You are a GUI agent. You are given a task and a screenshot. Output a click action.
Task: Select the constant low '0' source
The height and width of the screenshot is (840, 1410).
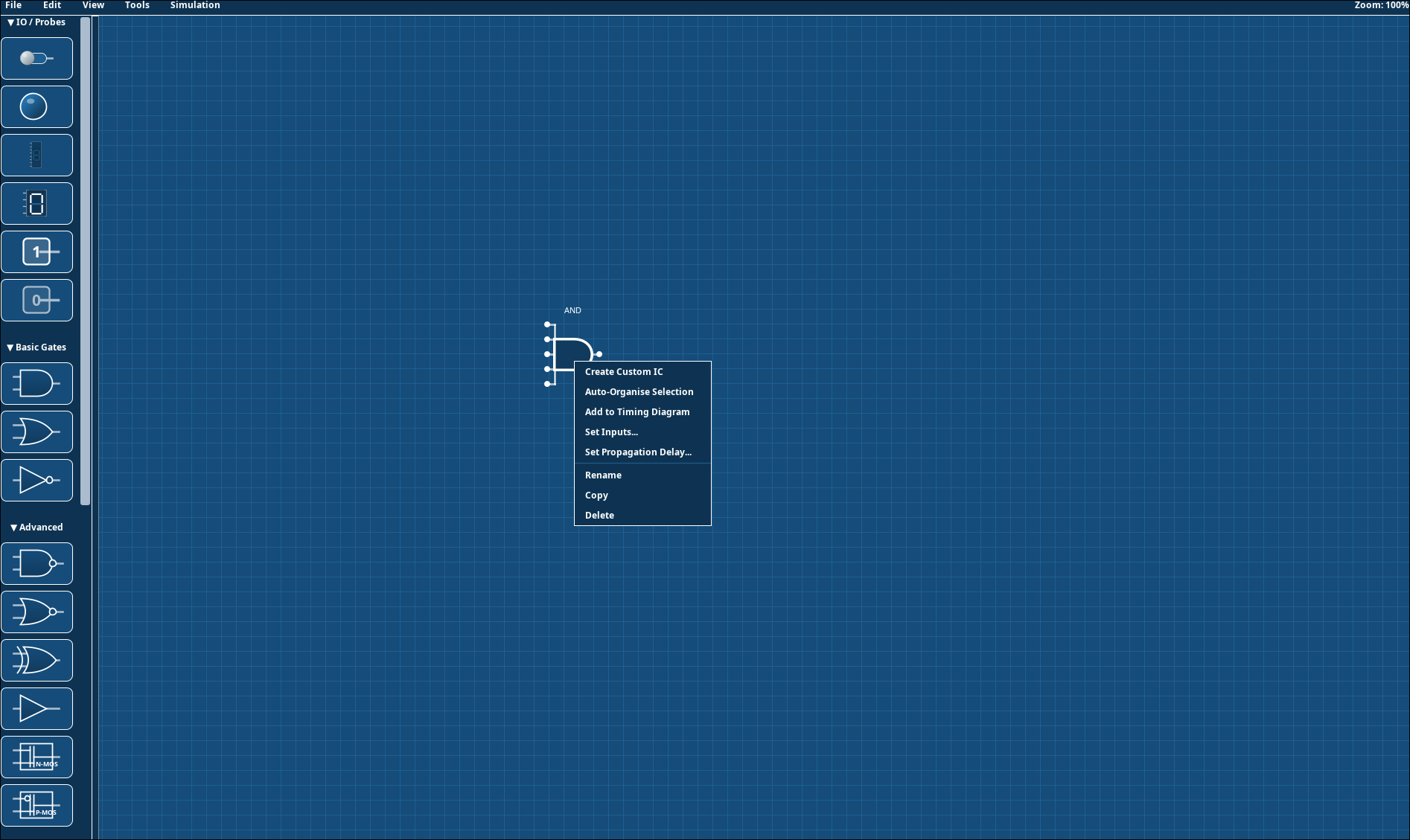click(x=36, y=300)
